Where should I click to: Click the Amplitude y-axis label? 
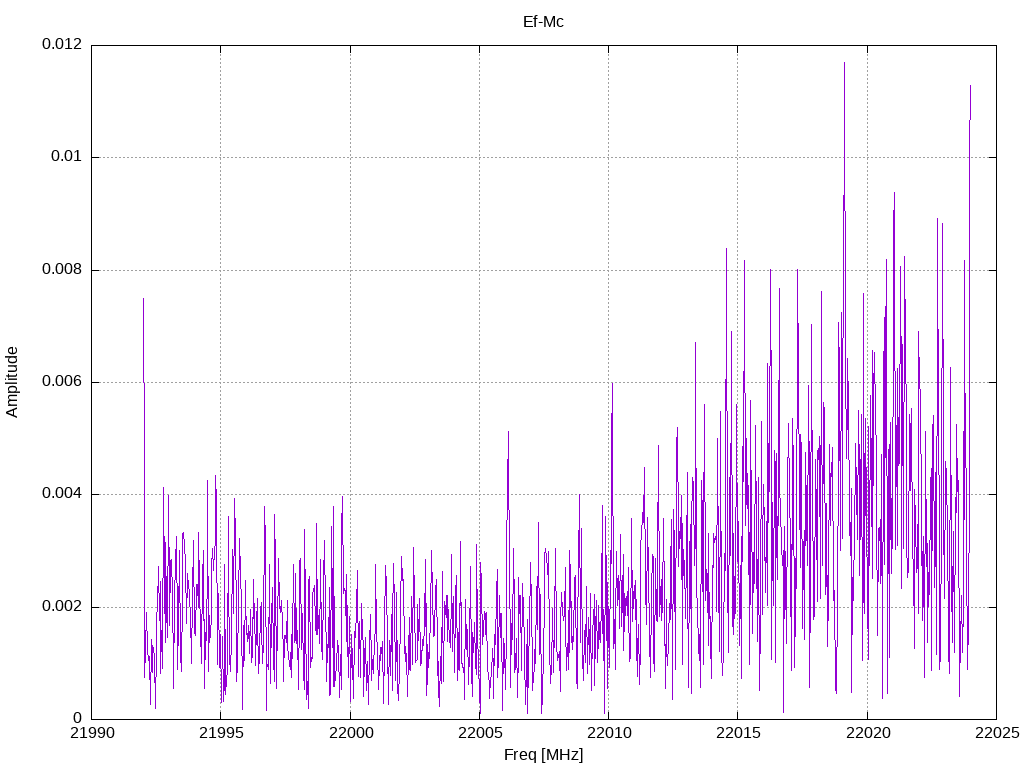12,382
